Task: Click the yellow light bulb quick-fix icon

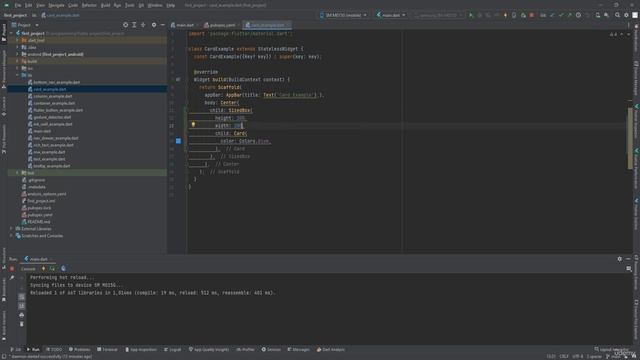Action: [x=193, y=125]
